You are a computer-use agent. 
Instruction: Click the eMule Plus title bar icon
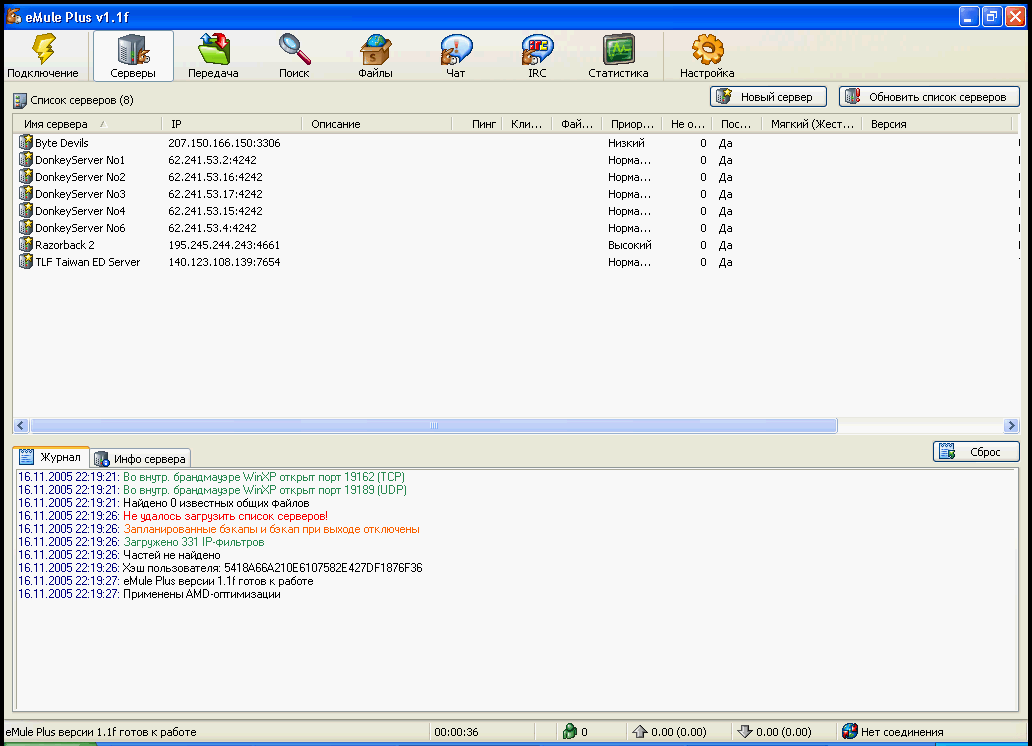pyautogui.click(x=14, y=16)
